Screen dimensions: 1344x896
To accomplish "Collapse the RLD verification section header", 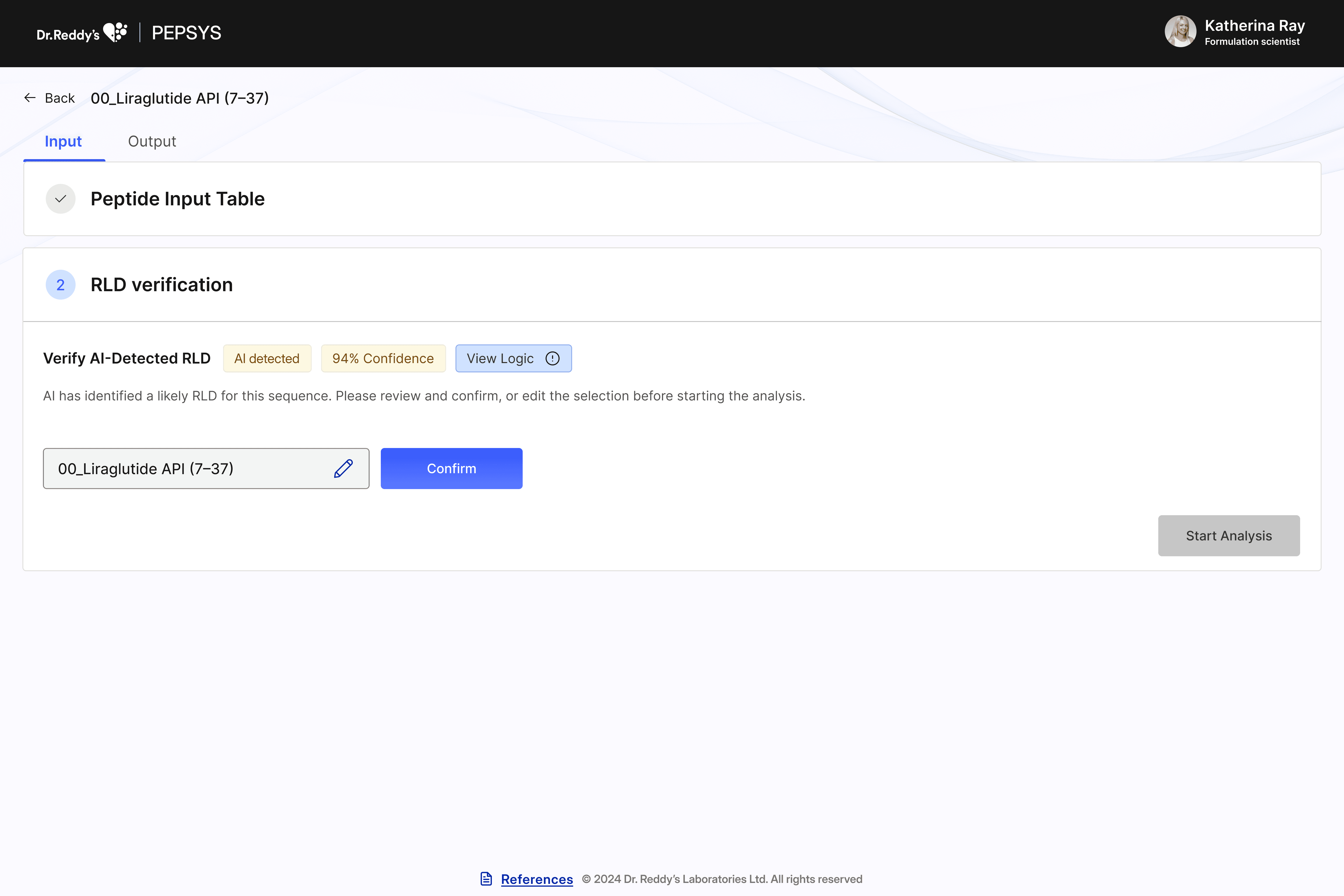I will coord(162,285).
